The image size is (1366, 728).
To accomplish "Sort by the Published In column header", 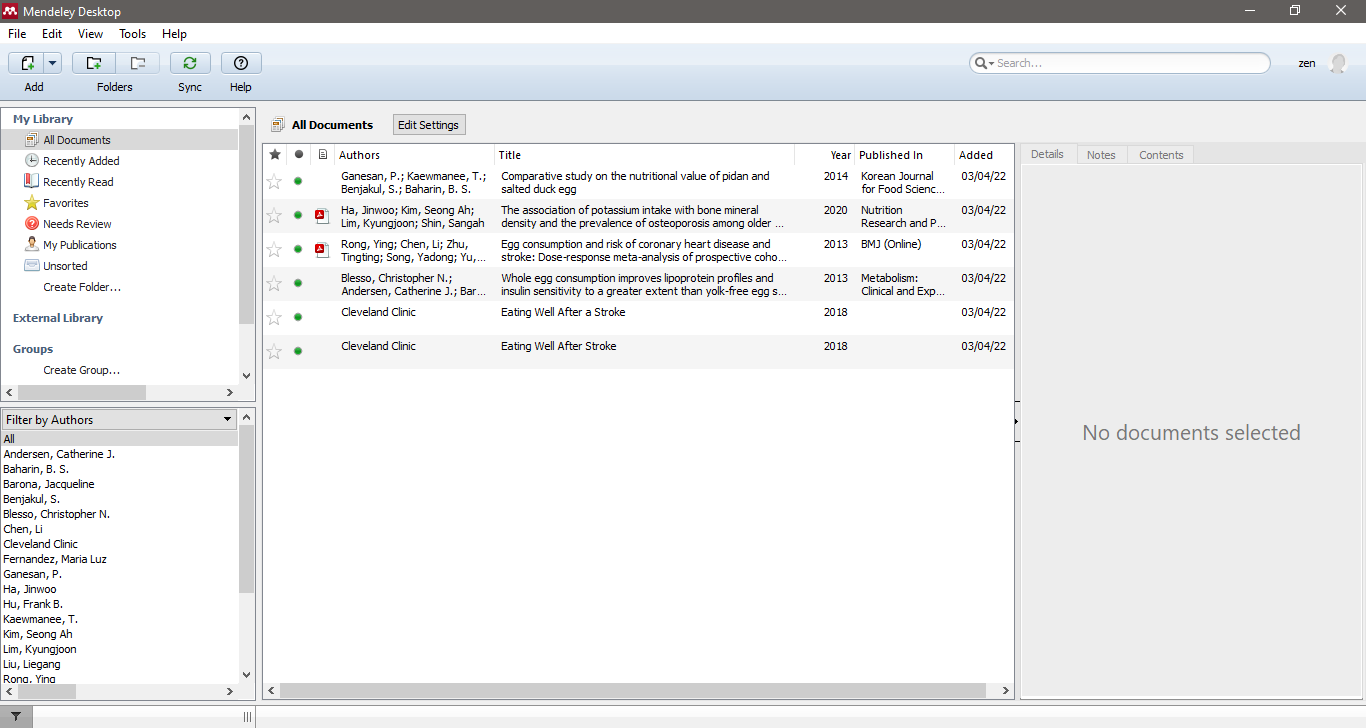I will point(904,155).
